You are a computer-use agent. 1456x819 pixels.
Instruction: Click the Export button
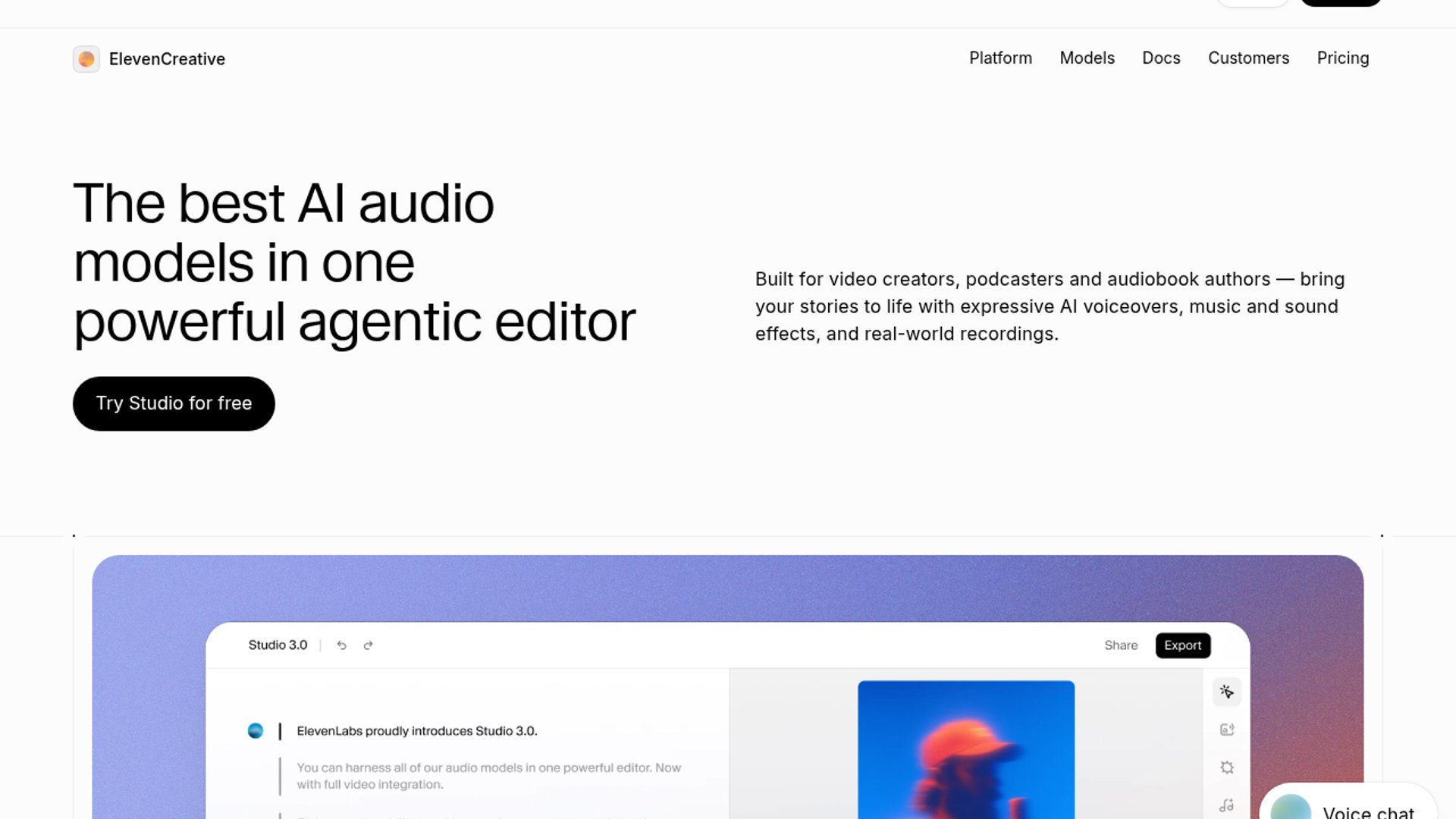[1183, 645]
